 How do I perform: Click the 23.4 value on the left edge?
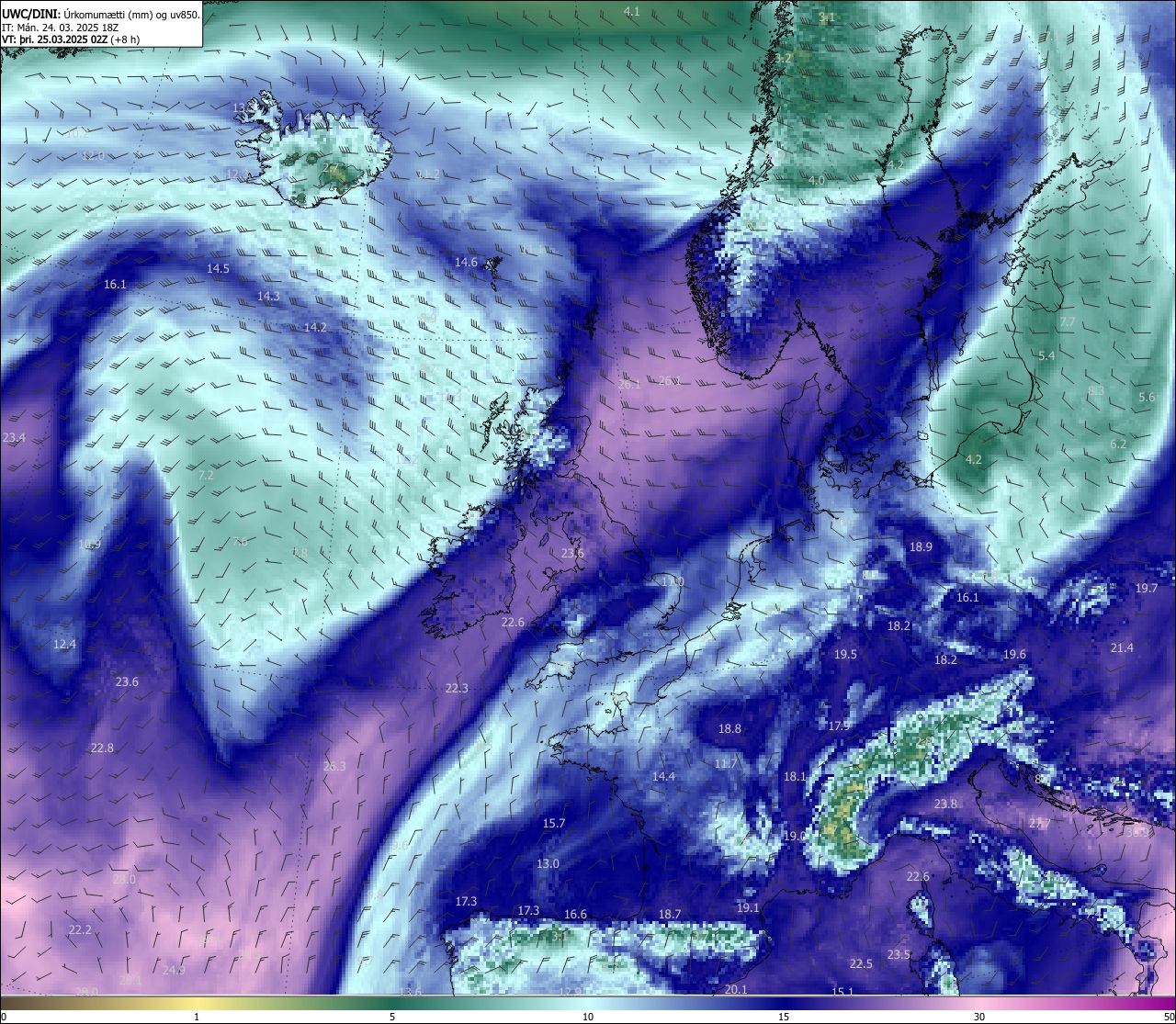click(x=14, y=438)
